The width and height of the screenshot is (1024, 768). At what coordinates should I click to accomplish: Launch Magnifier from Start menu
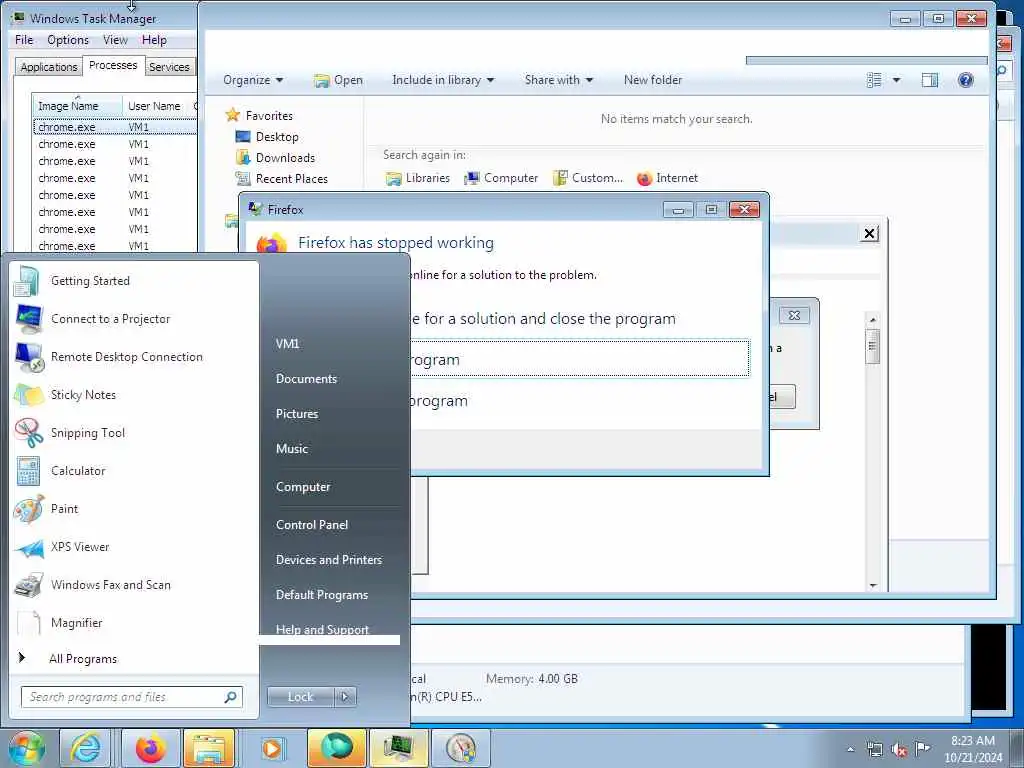(x=76, y=622)
